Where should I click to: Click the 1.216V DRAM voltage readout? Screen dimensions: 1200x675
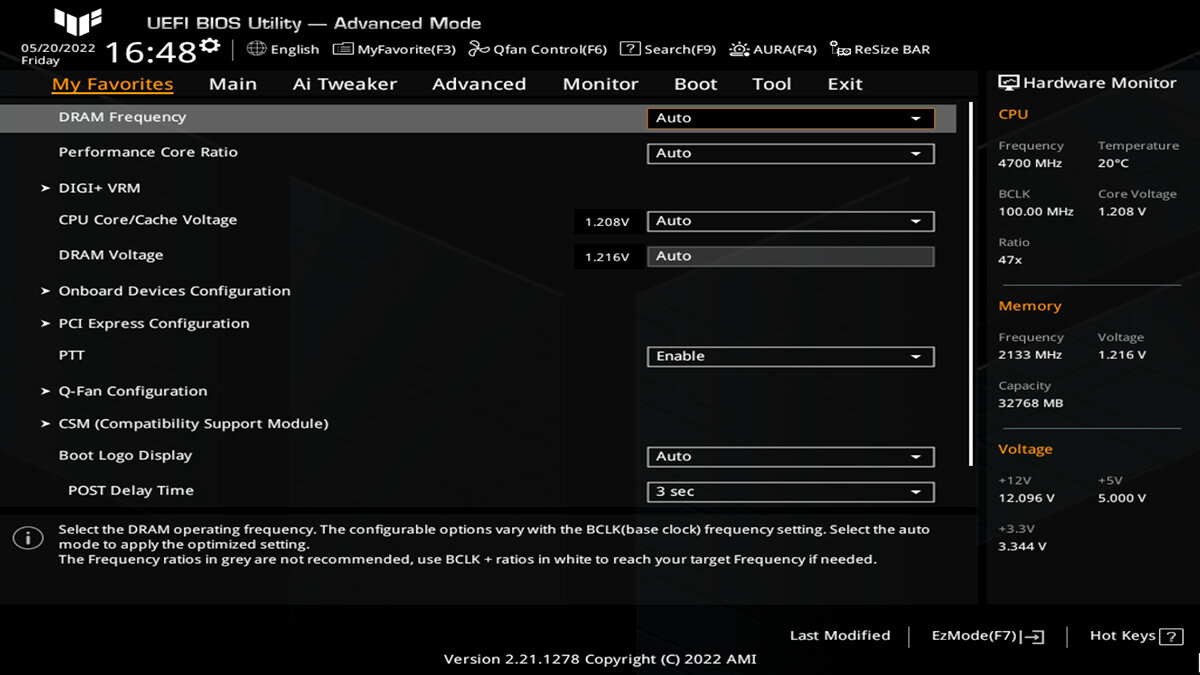(607, 257)
